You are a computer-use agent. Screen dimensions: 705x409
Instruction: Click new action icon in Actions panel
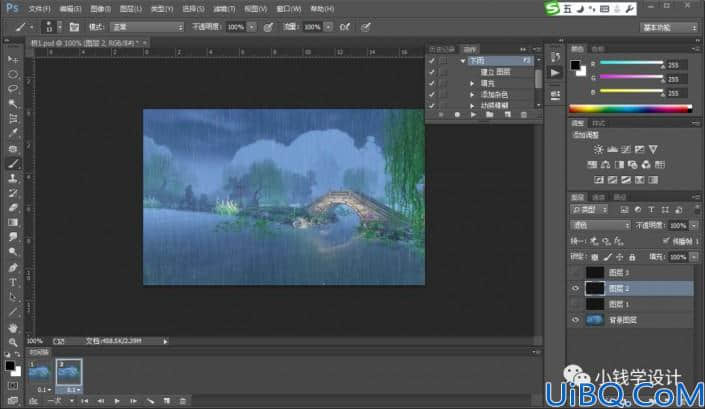[x=507, y=115]
